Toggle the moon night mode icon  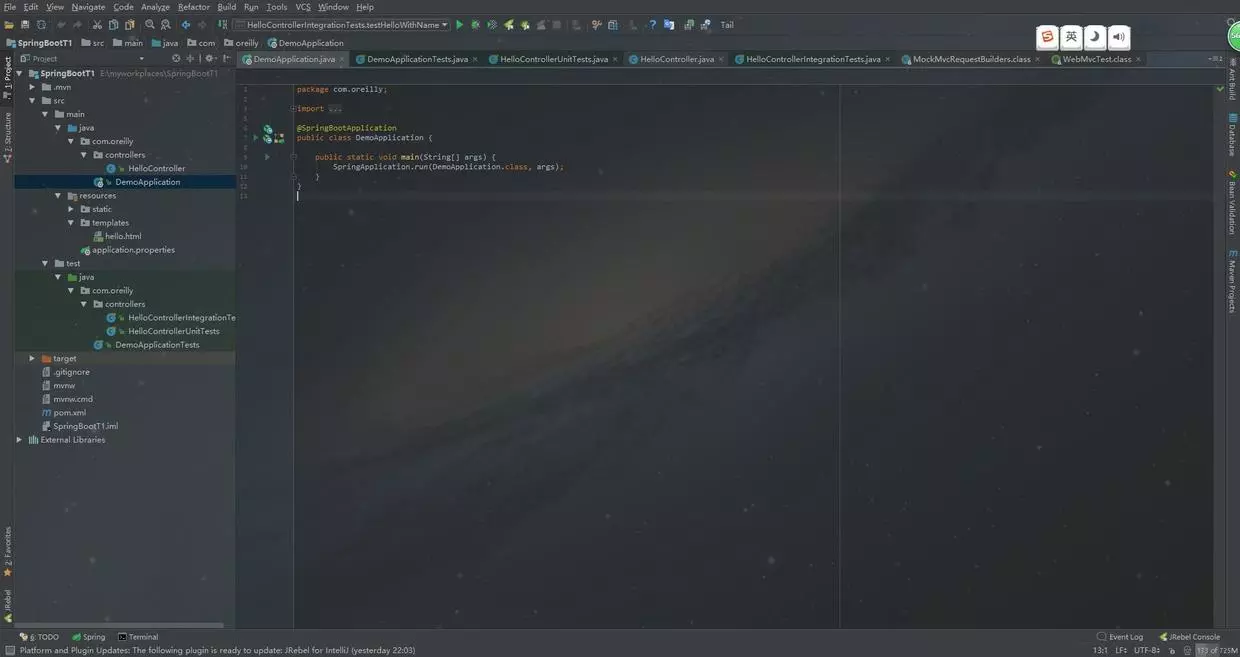1095,37
